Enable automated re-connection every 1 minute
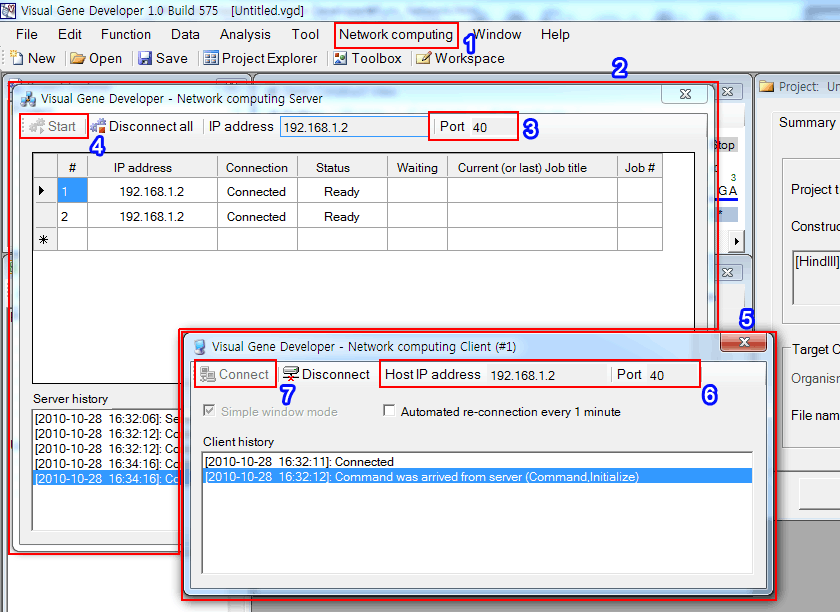Image resolution: width=840 pixels, height=612 pixels. [389, 411]
